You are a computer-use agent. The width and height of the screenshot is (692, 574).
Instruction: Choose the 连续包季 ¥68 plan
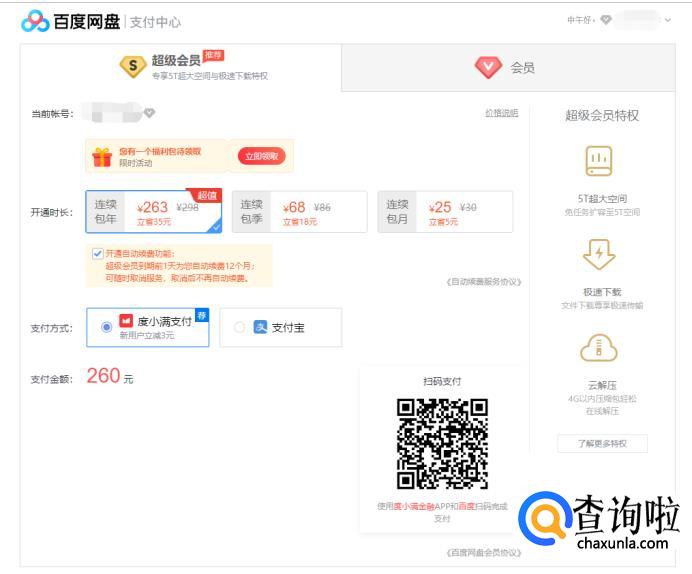coord(299,212)
